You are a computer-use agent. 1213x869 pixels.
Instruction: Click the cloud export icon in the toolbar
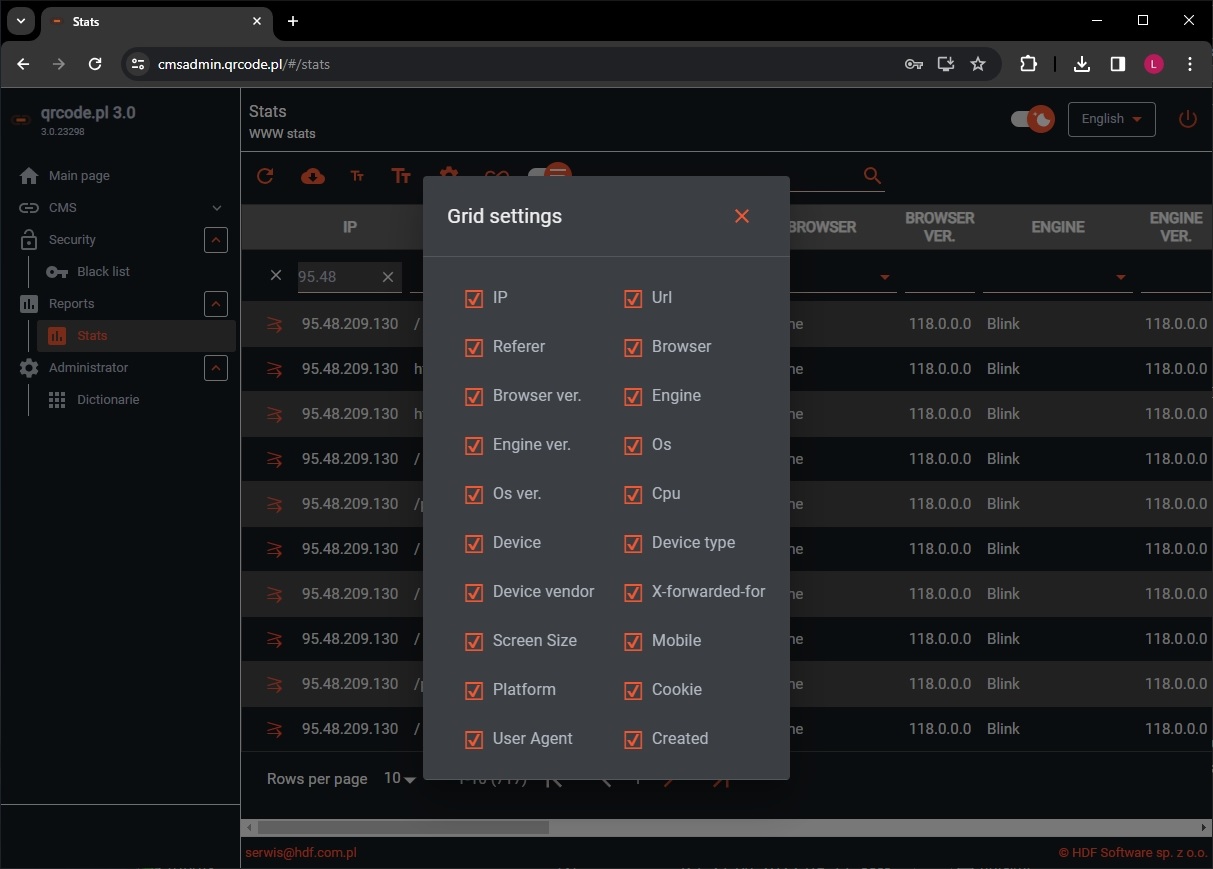pyautogui.click(x=312, y=176)
